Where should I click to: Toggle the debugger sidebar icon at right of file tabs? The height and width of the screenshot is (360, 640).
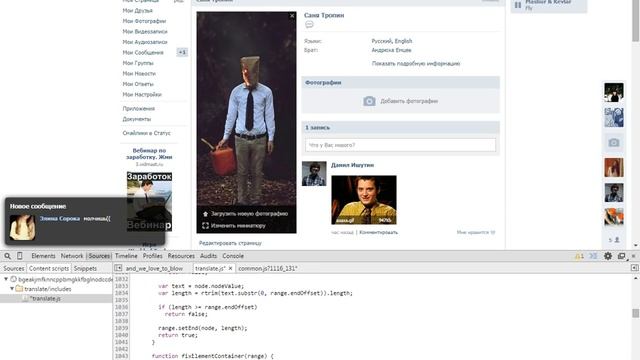pyautogui.click(x=635, y=268)
